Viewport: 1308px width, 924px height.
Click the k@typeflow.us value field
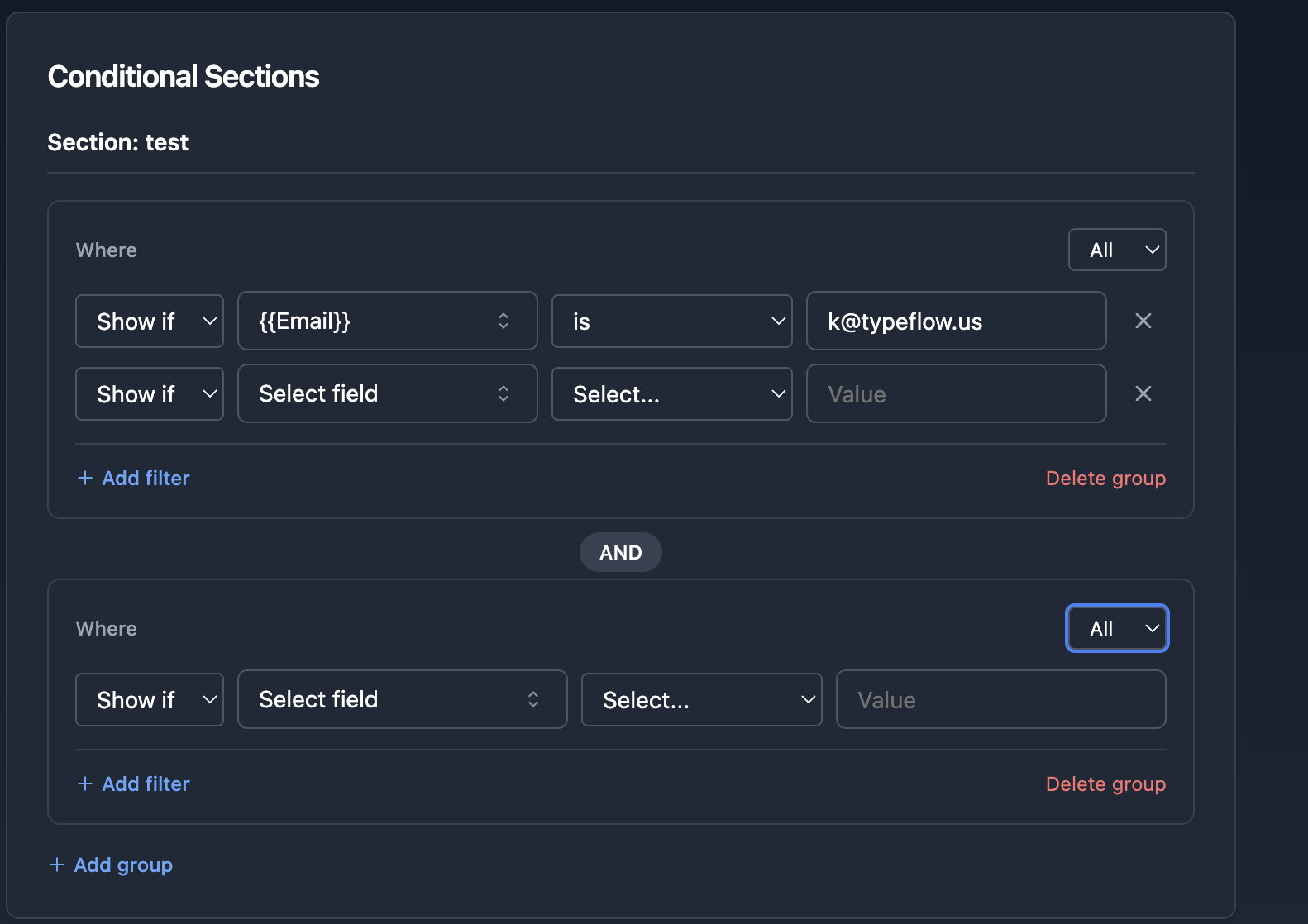tap(956, 321)
